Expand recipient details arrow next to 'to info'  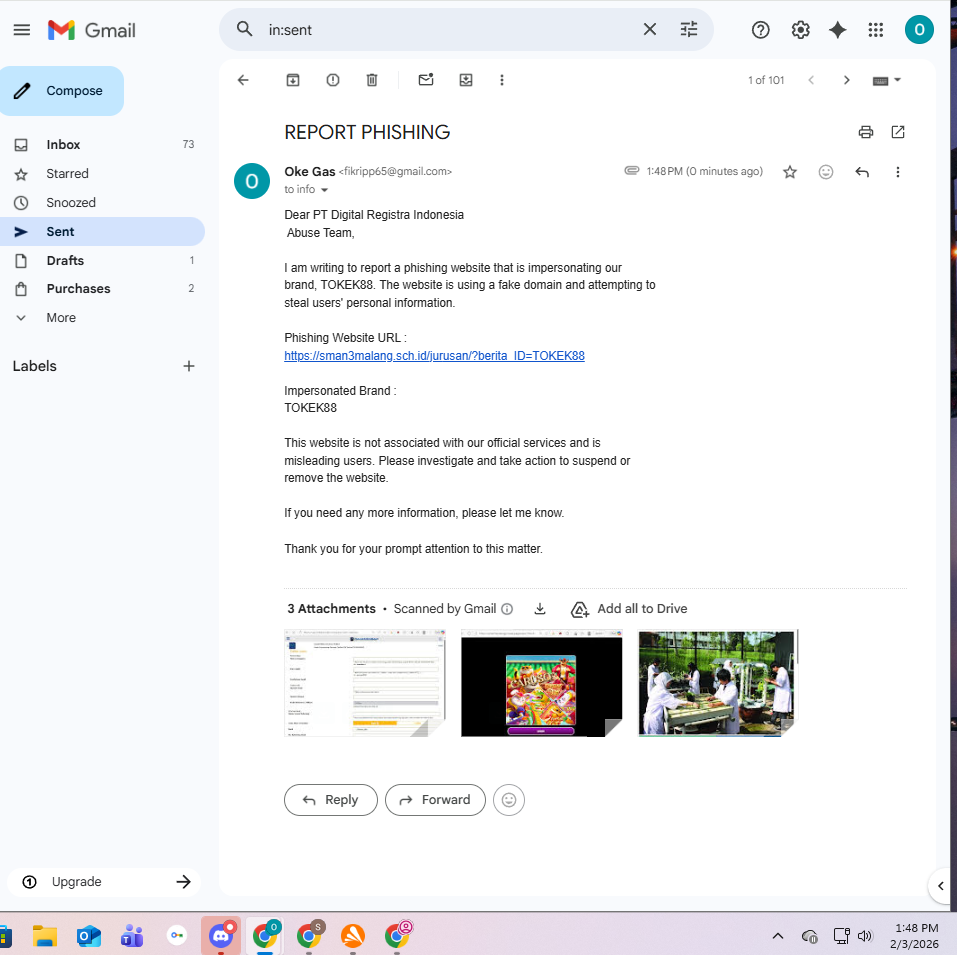coord(325,190)
